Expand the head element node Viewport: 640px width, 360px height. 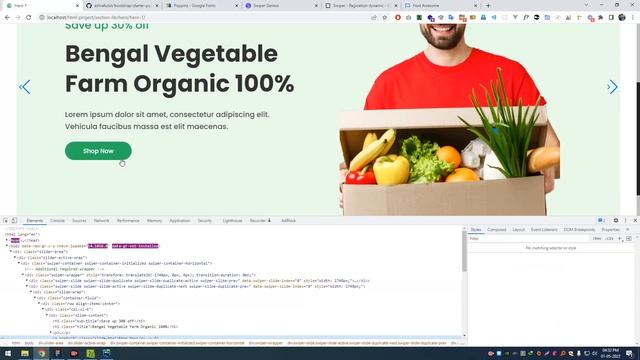coord(7,240)
